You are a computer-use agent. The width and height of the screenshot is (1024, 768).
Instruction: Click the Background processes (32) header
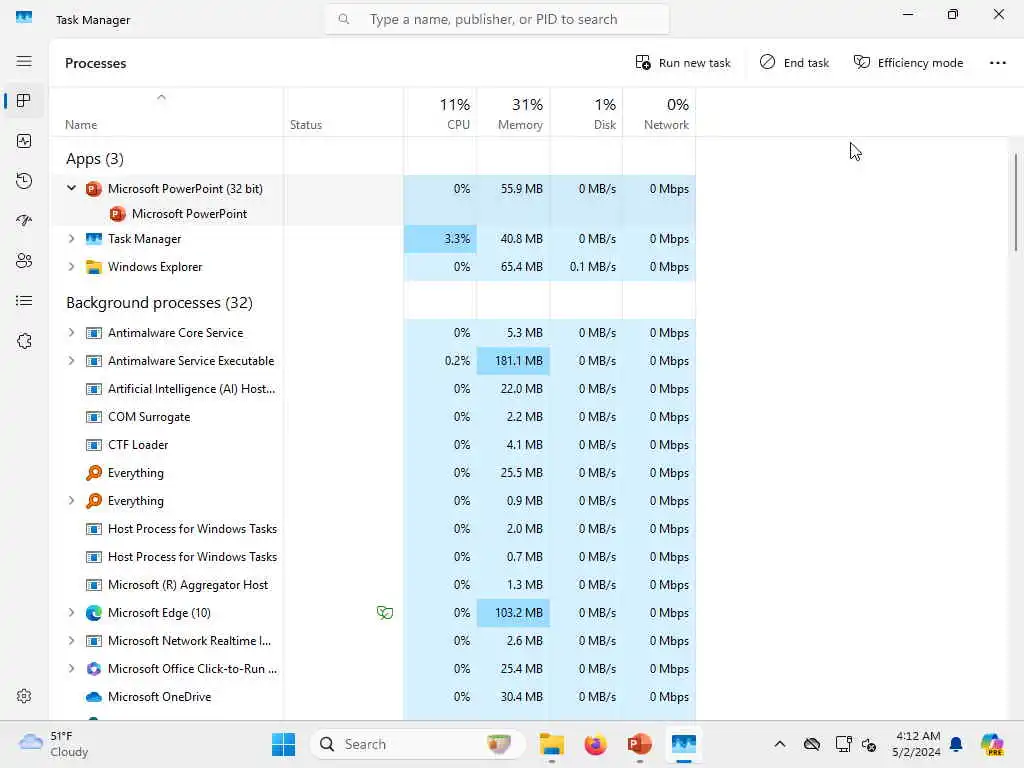point(159,303)
